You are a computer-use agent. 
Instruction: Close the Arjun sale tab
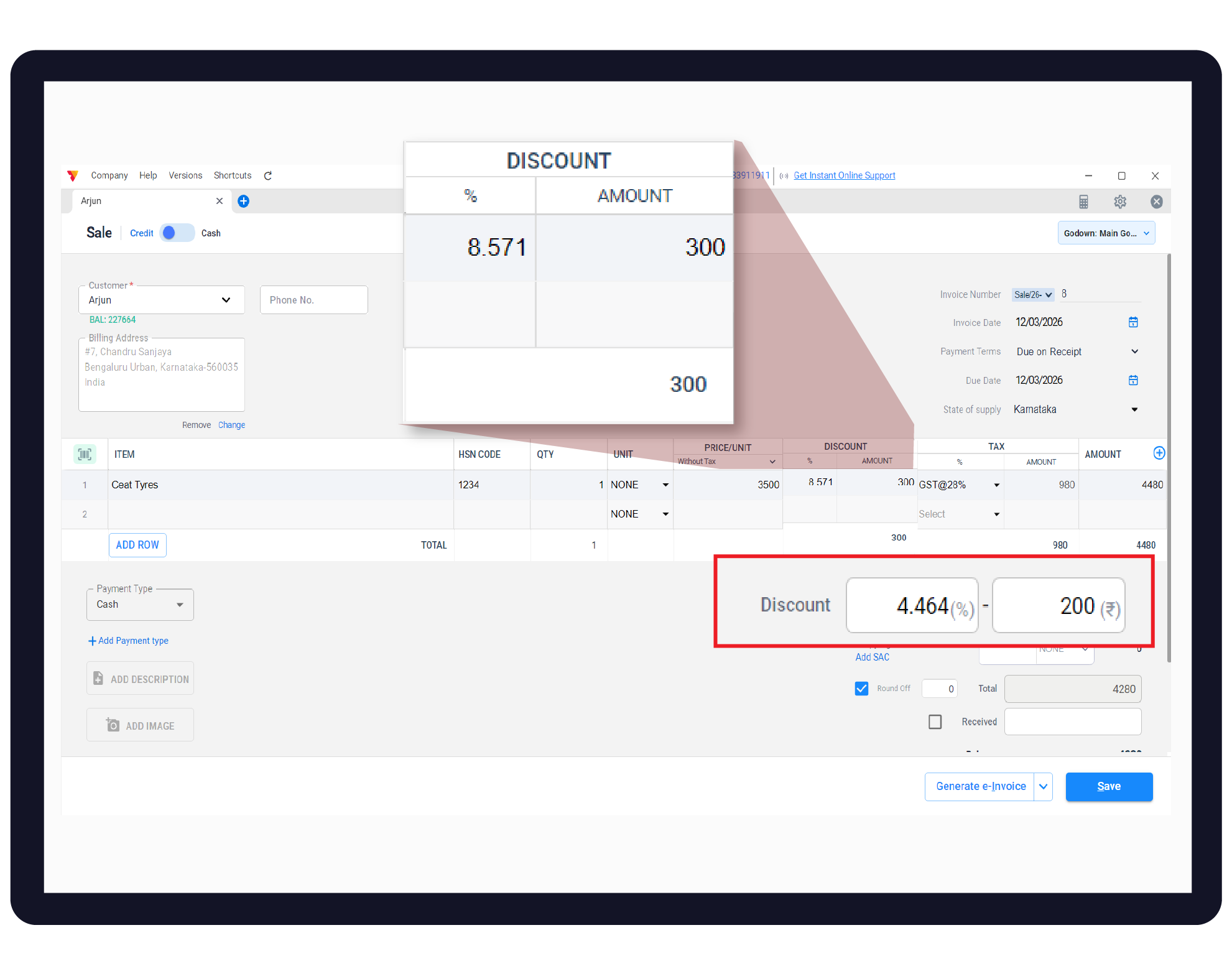(x=219, y=201)
